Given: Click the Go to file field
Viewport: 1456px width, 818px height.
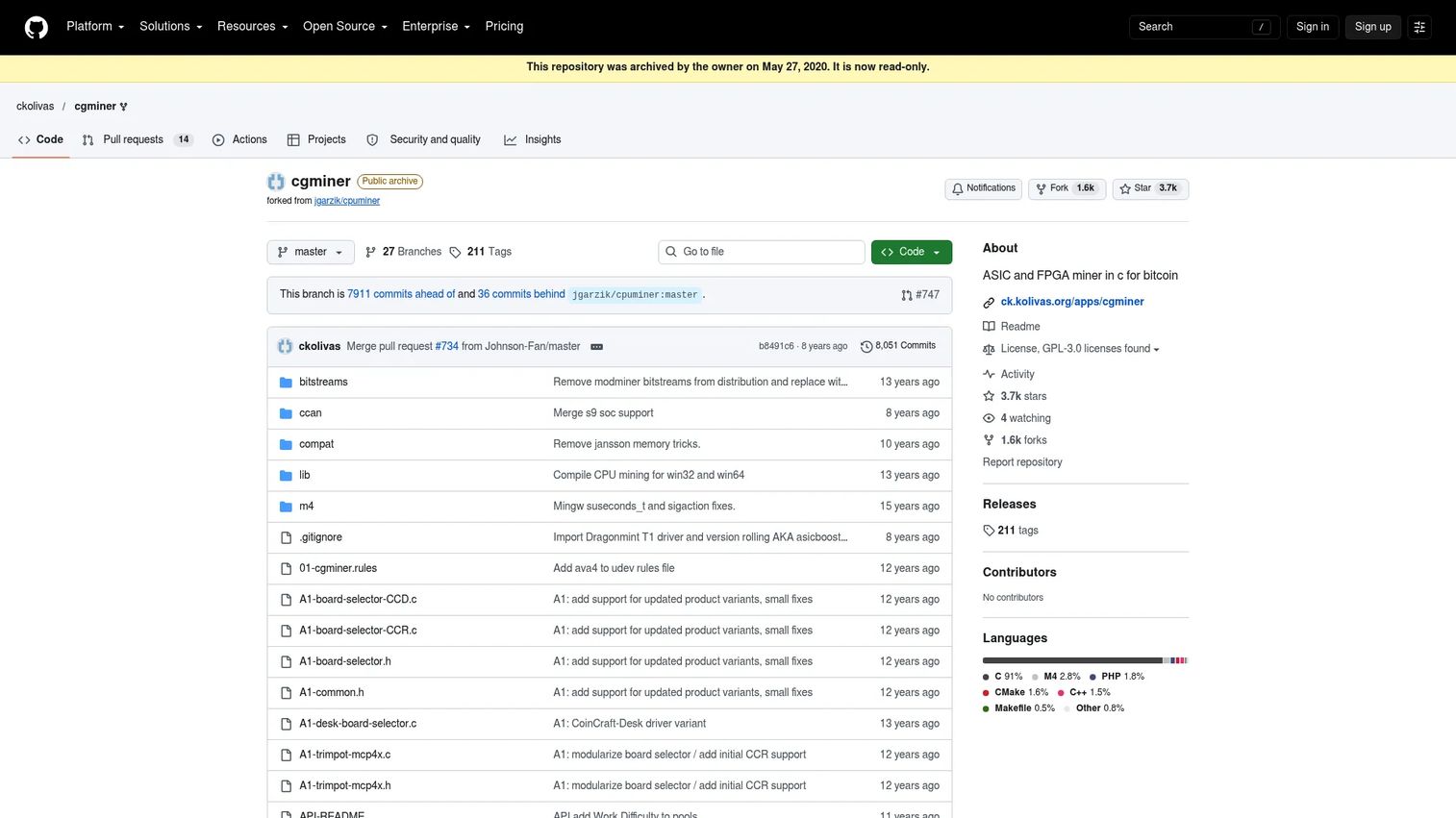Looking at the screenshot, I should click(x=762, y=252).
